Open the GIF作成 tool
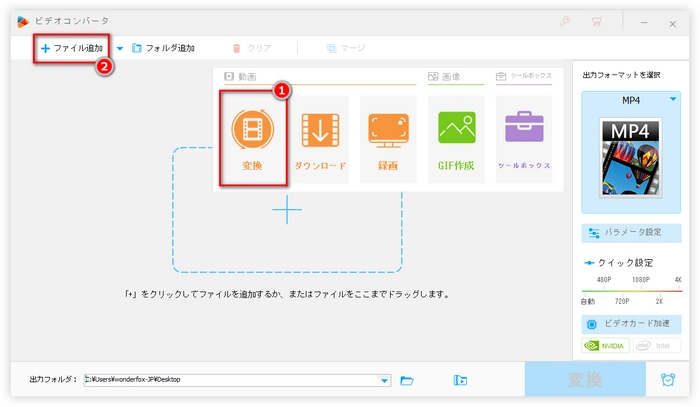 coord(456,139)
